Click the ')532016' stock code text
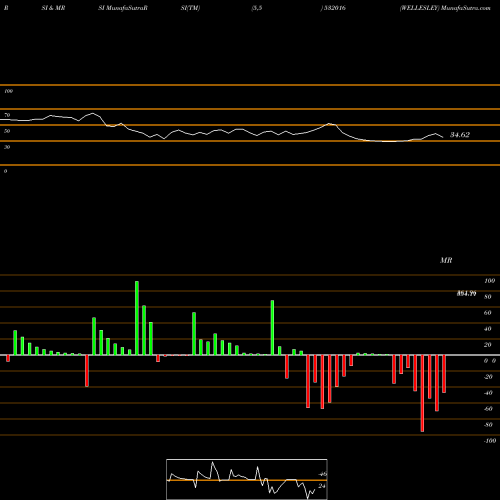Viewport: 500px width, 500px height. coord(333,8)
